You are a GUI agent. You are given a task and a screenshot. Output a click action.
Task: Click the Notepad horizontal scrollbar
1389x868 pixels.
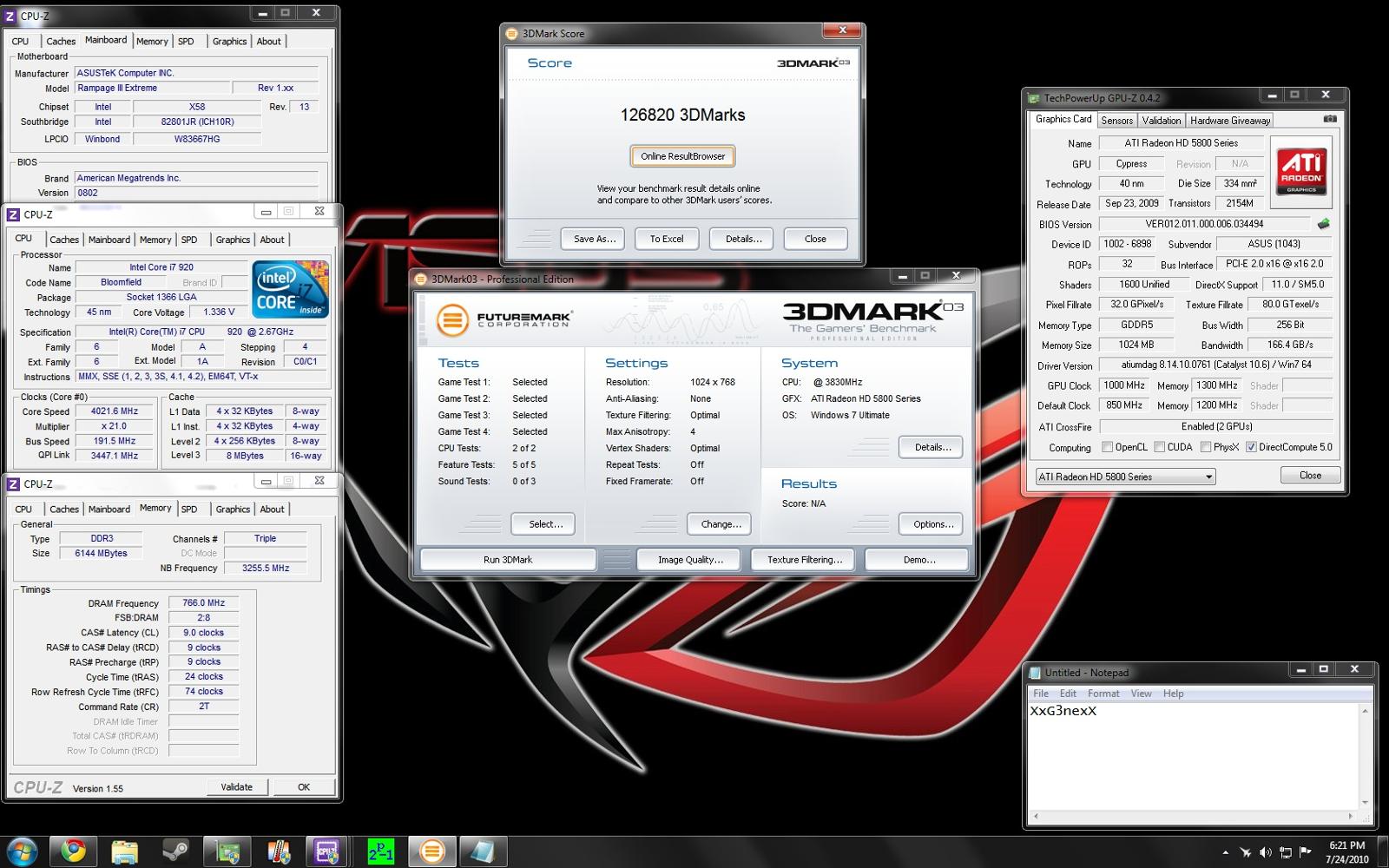pos(1193,816)
